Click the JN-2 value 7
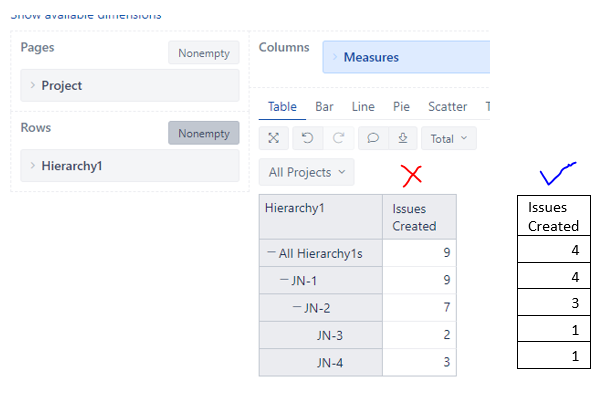601x398 pixels. [419, 308]
